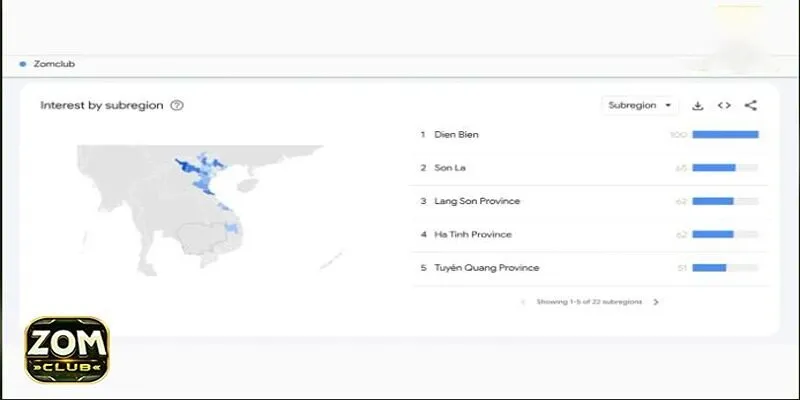Click the caret arrow on the Subregion selector

(668, 106)
